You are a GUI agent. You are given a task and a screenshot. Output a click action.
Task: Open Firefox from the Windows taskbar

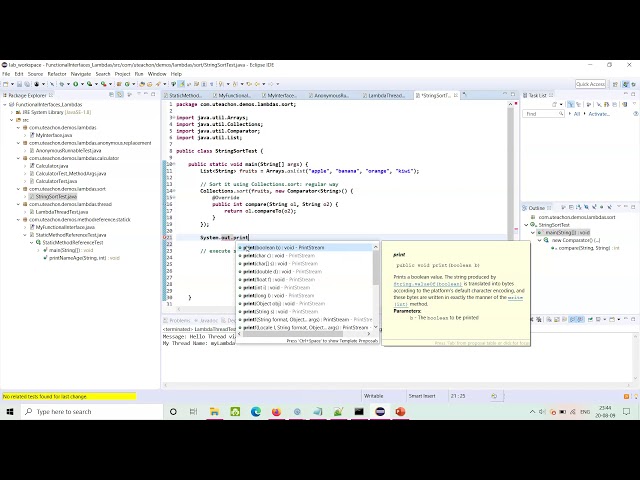[x=276, y=411]
